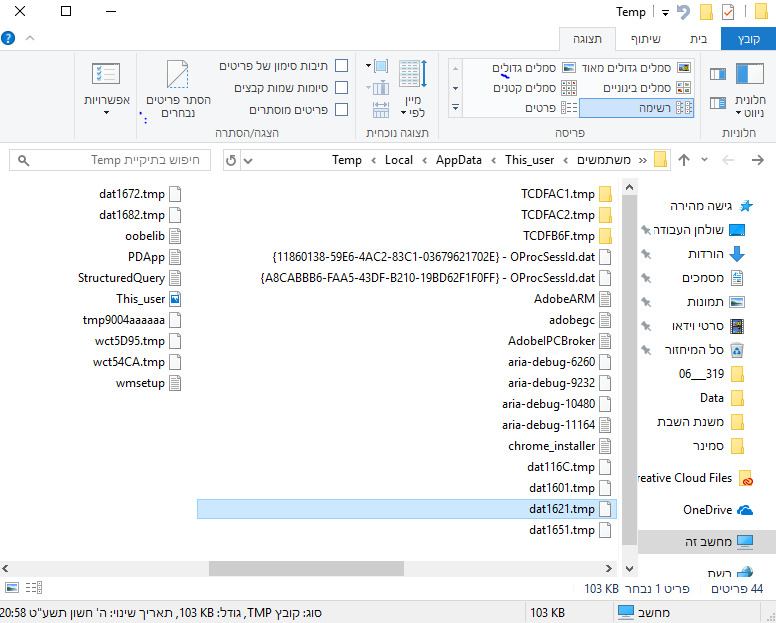The width and height of the screenshot is (776, 623).
Task: Open videos (סרטי וידאו) in sidebar
Action: pyautogui.click(x=708, y=326)
